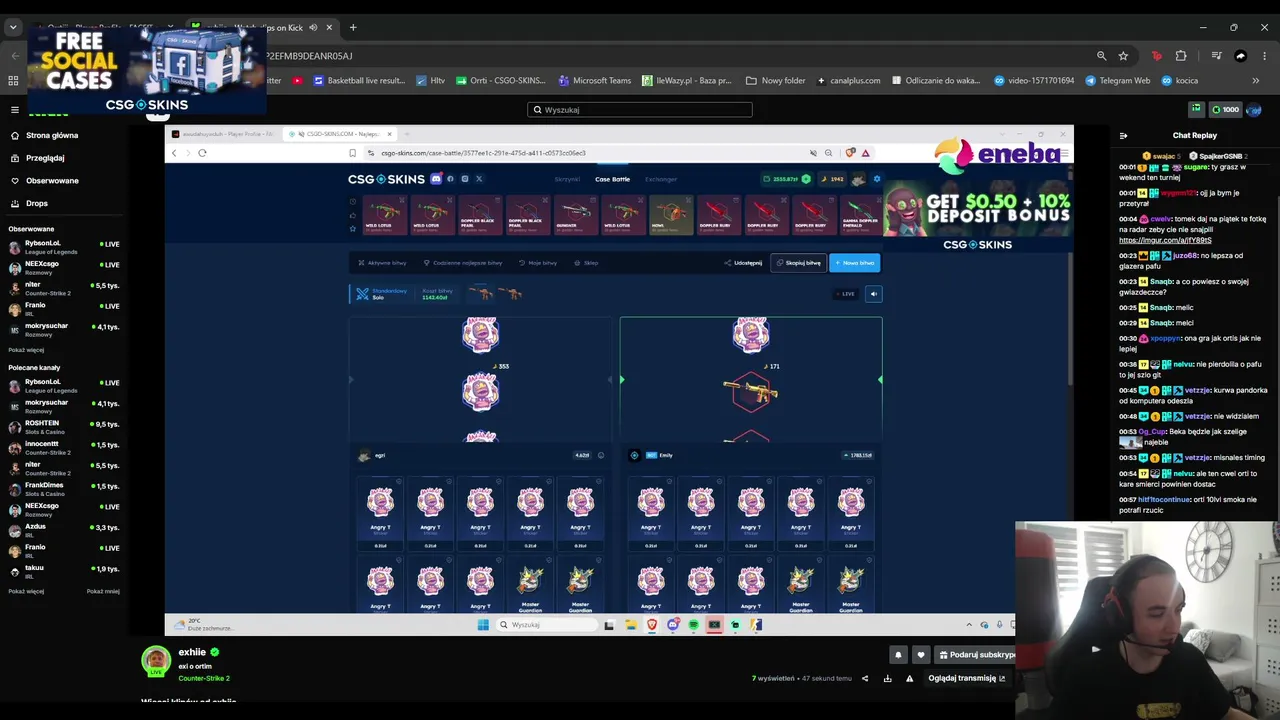1280x720 pixels.
Task: Open the canalplus.com bookmark
Action: tap(849, 80)
